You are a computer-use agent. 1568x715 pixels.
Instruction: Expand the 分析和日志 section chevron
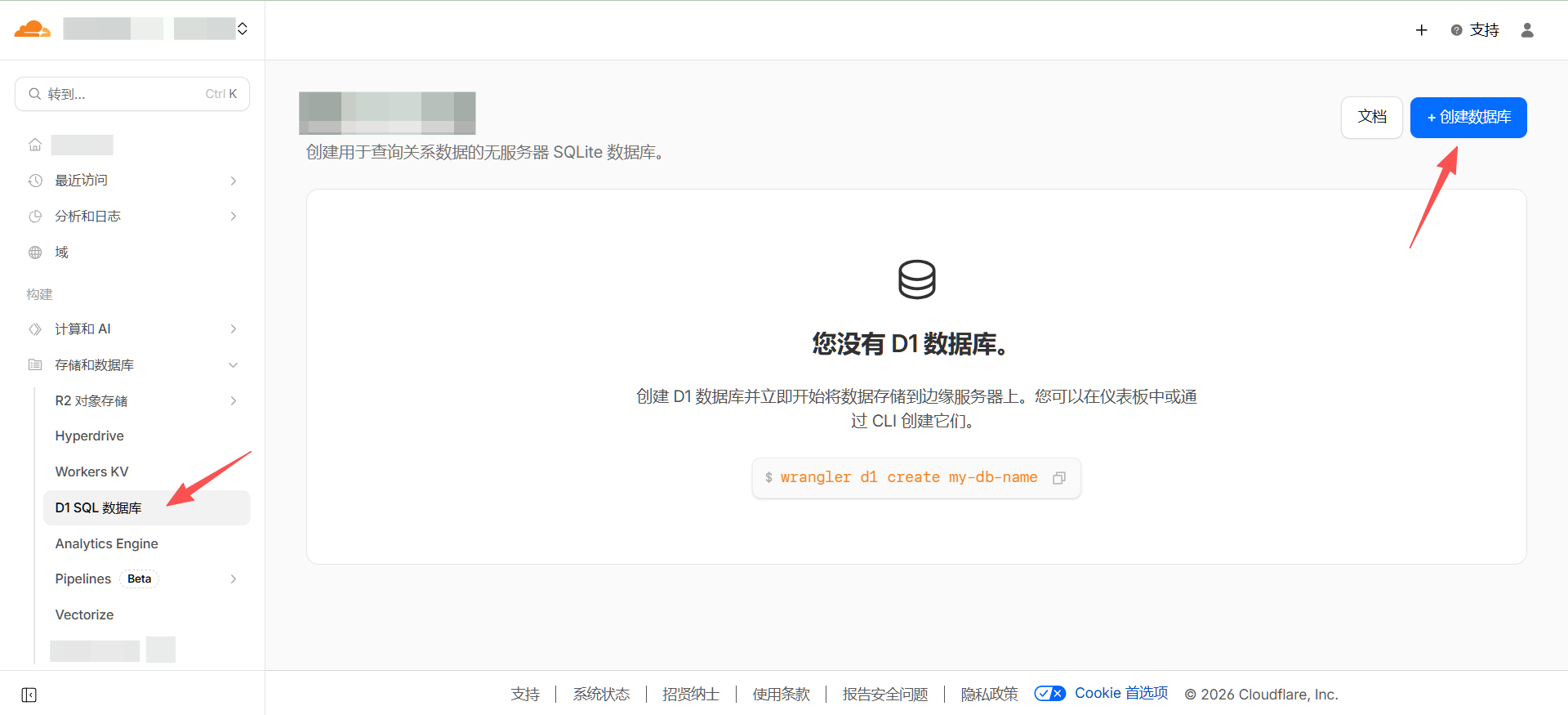pyautogui.click(x=234, y=217)
